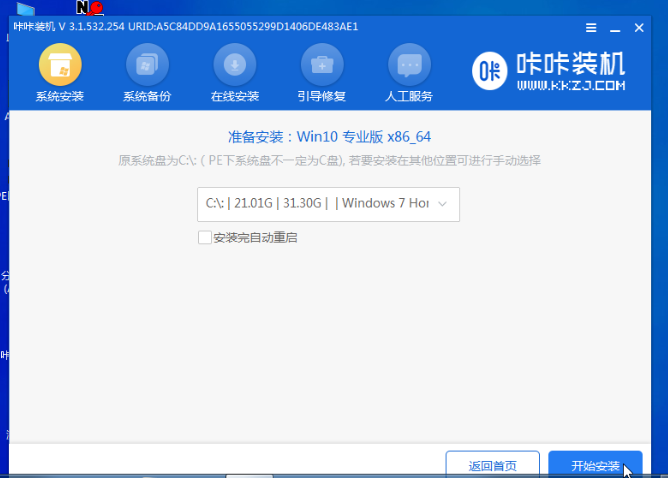Expand the drive list using the chevron arrow
This screenshot has height=478, width=668.
(x=444, y=203)
